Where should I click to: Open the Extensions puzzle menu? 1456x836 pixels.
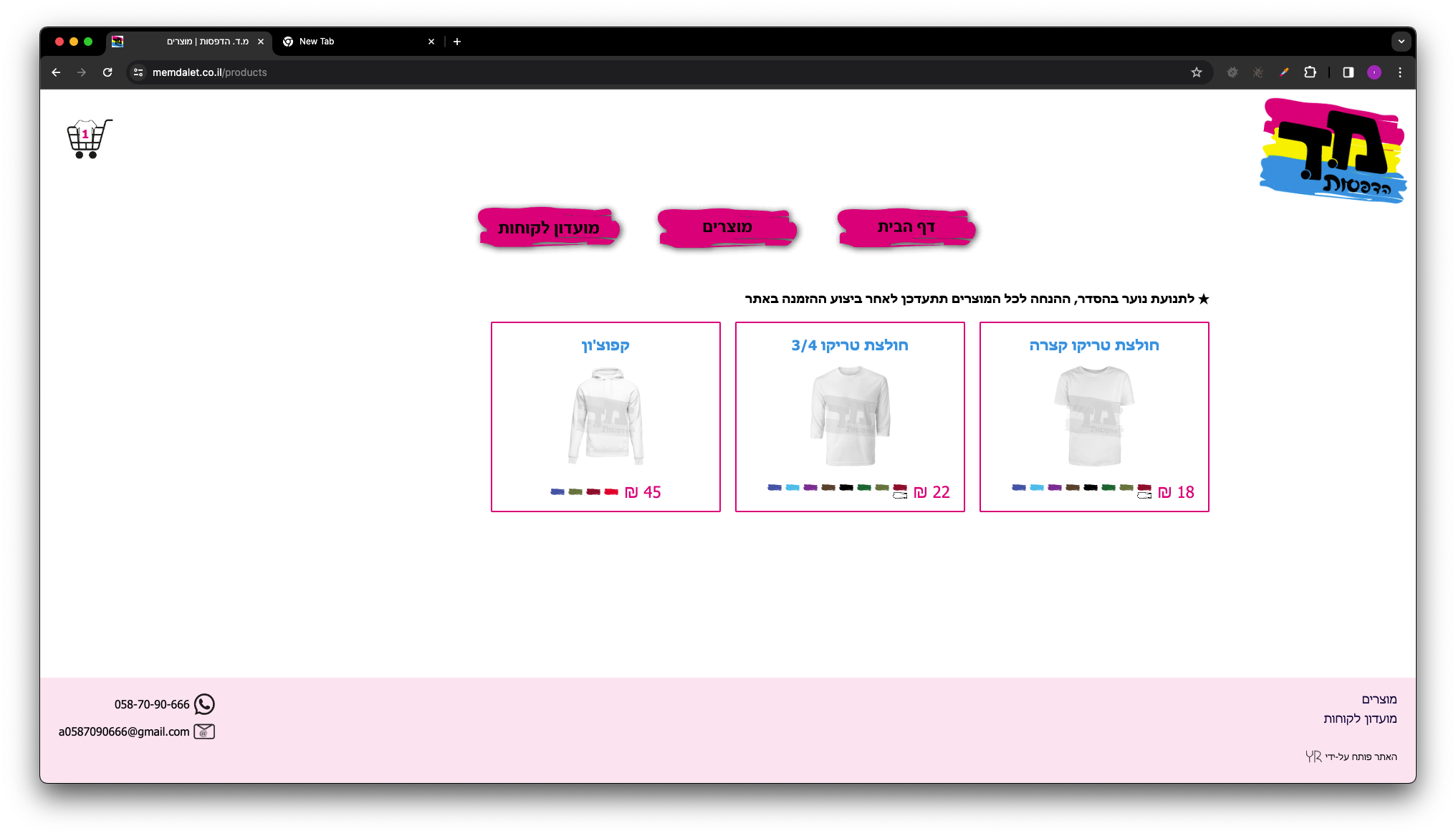(x=1311, y=72)
